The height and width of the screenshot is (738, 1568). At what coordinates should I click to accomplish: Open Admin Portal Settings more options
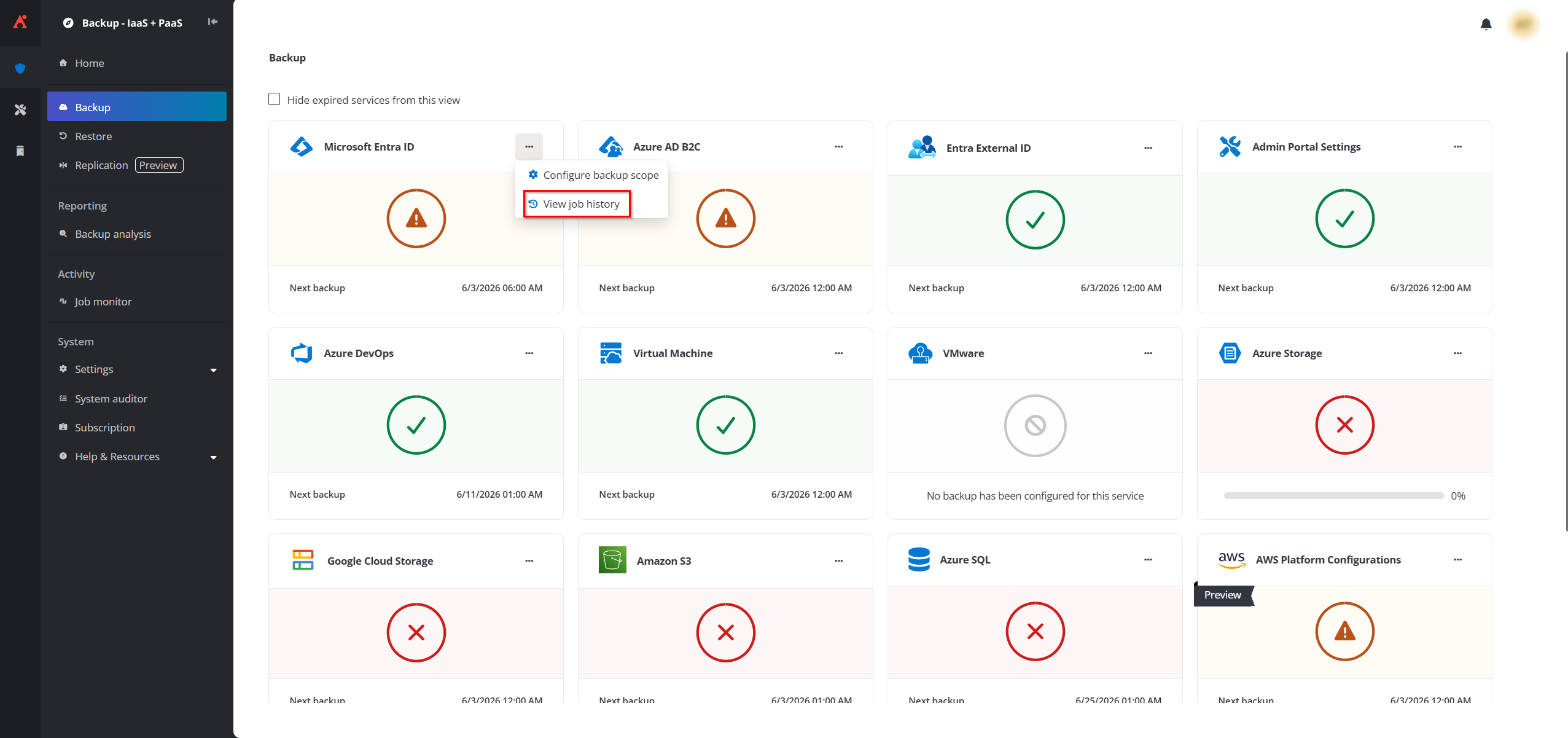(1458, 147)
